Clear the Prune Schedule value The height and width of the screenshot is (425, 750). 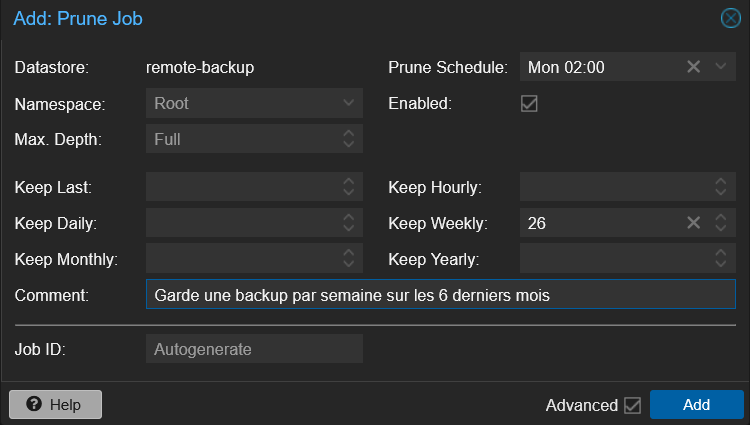tap(694, 67)
